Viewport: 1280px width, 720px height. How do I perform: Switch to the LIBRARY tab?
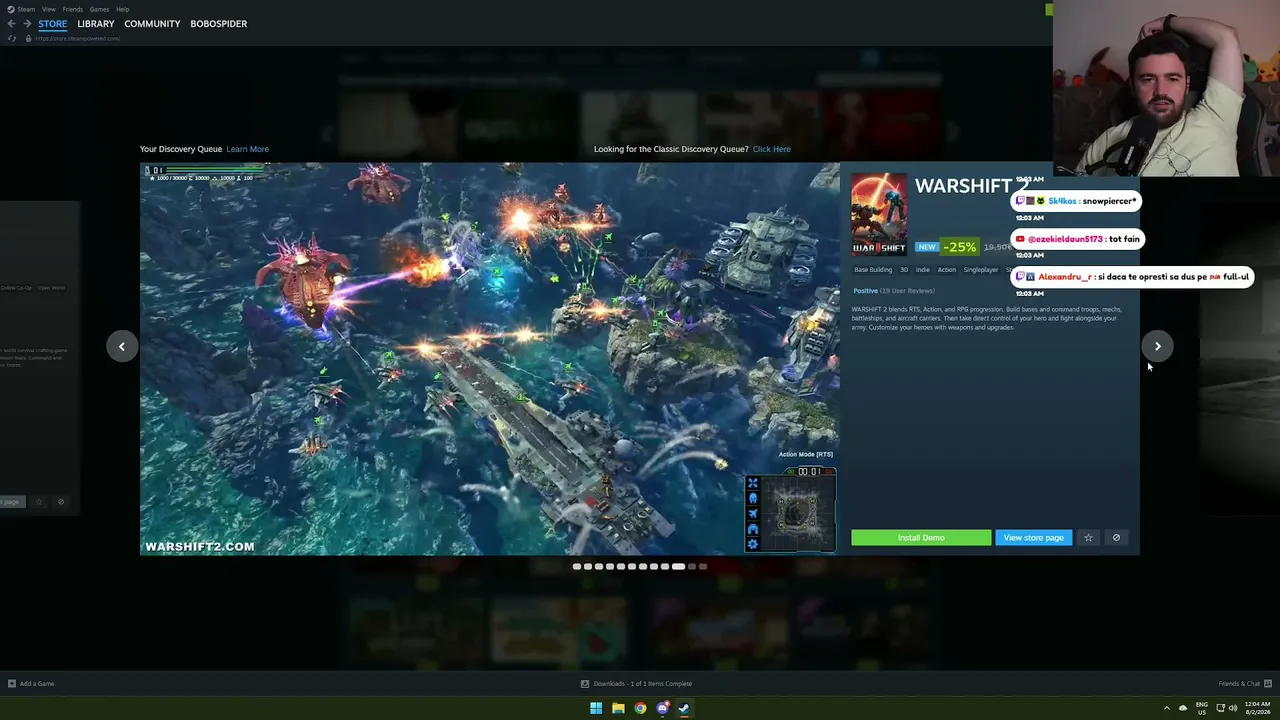pos(96,24)
